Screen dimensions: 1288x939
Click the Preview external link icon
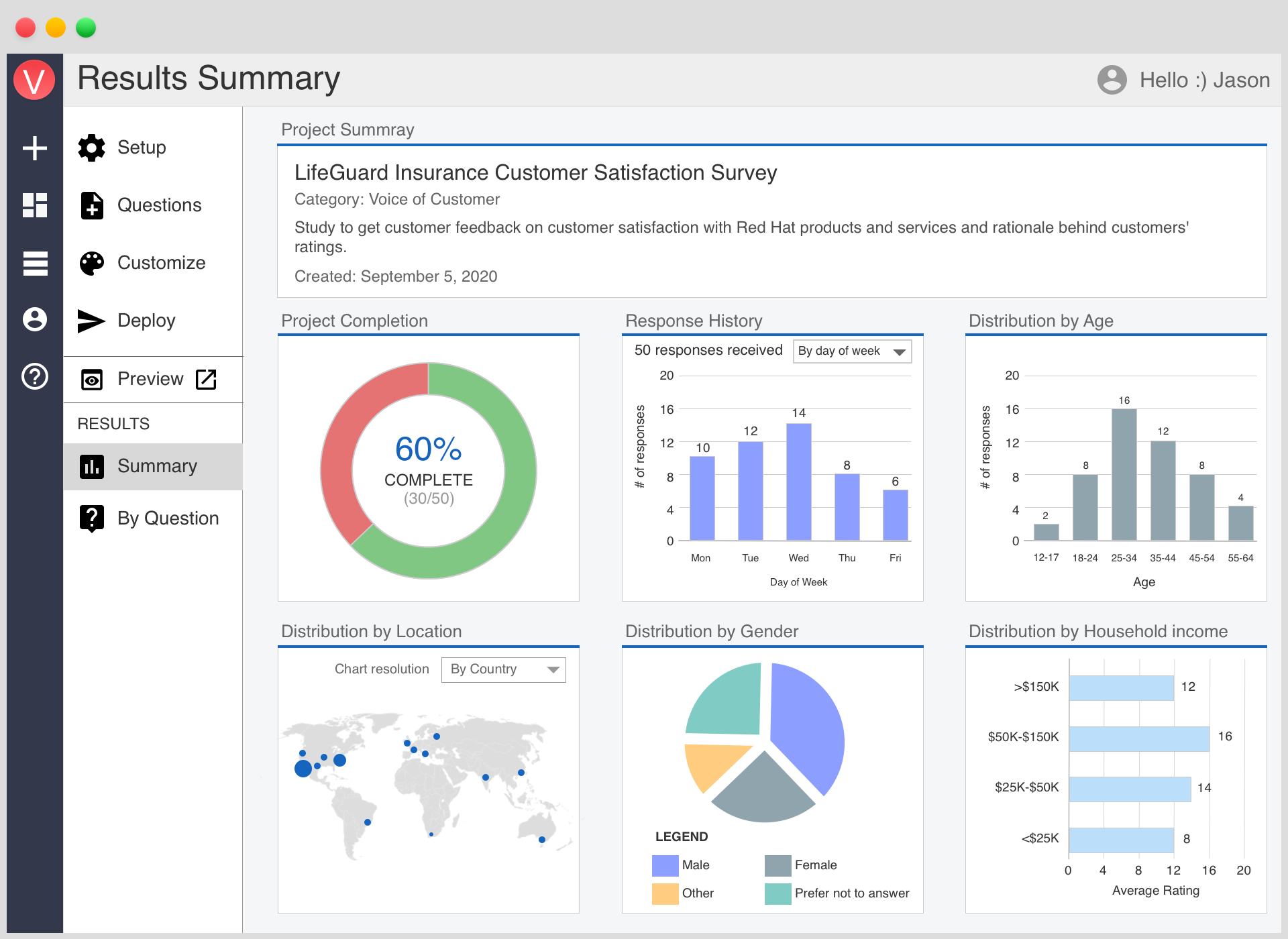pos(206,379)
